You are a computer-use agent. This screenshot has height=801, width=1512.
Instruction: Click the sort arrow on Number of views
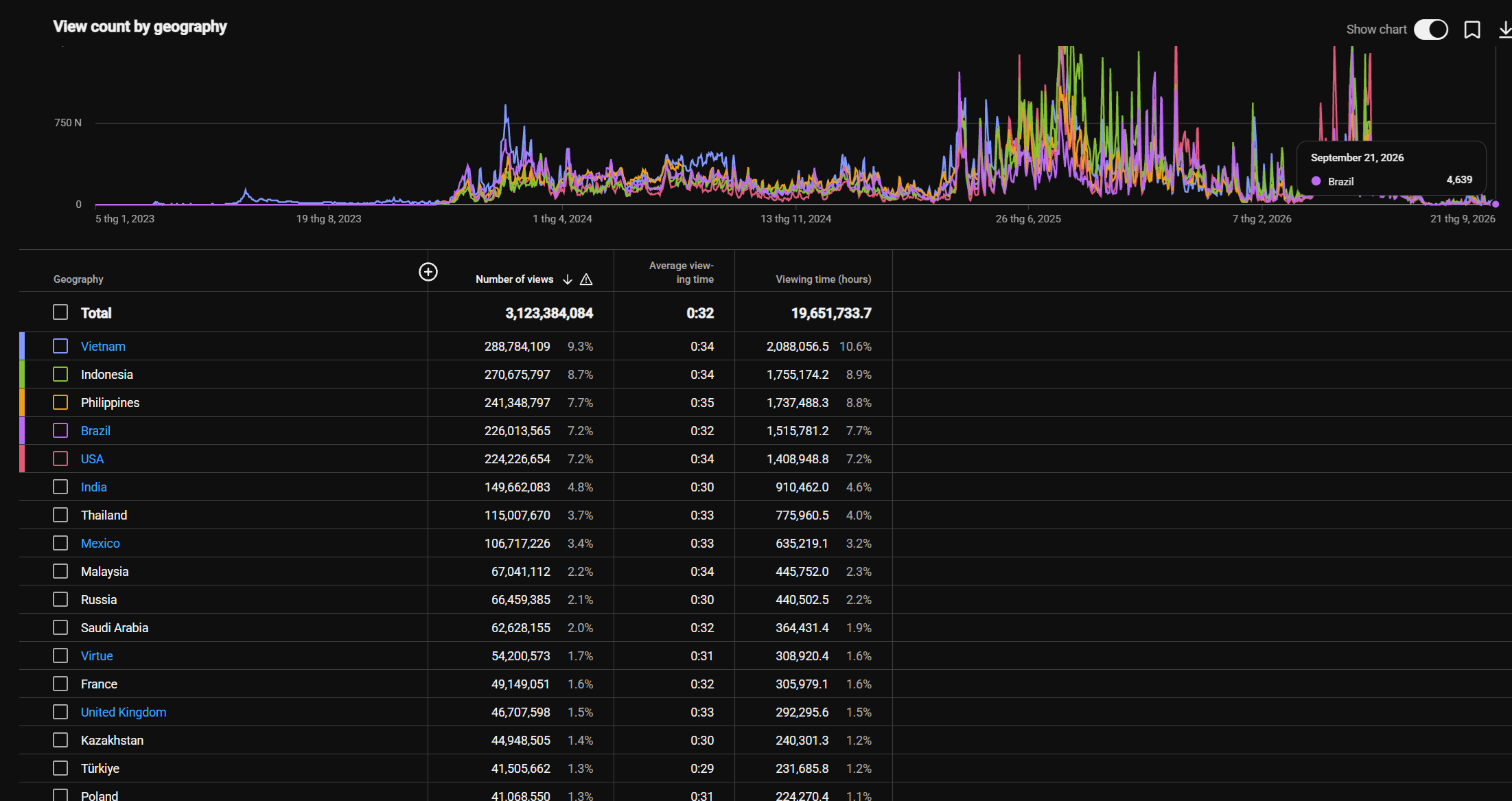click(568, 279)
